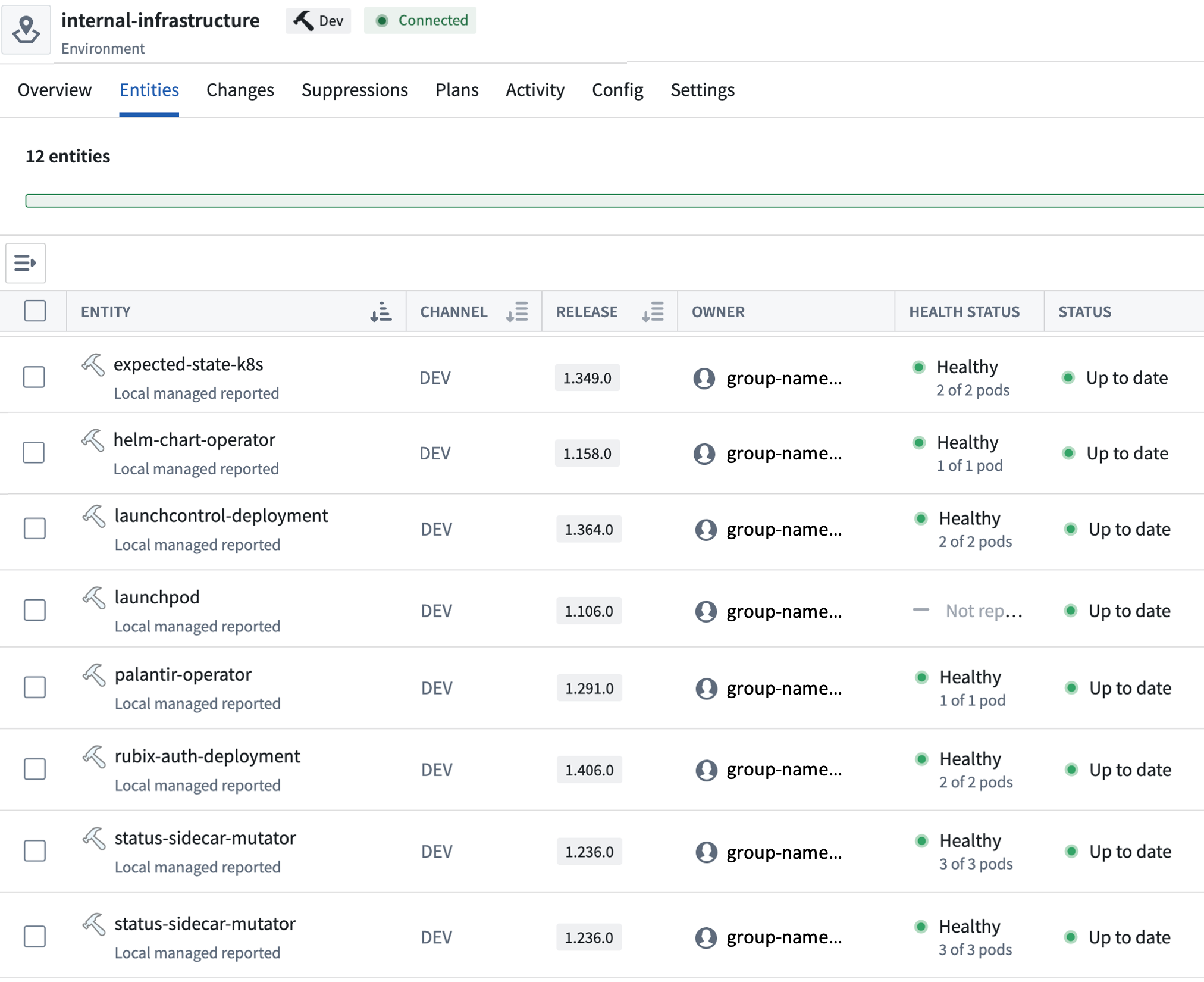Image resolution: width=1204 pixels, height=982 pixels.
Task: Open the Settings tab
Action: click(703, 90)
